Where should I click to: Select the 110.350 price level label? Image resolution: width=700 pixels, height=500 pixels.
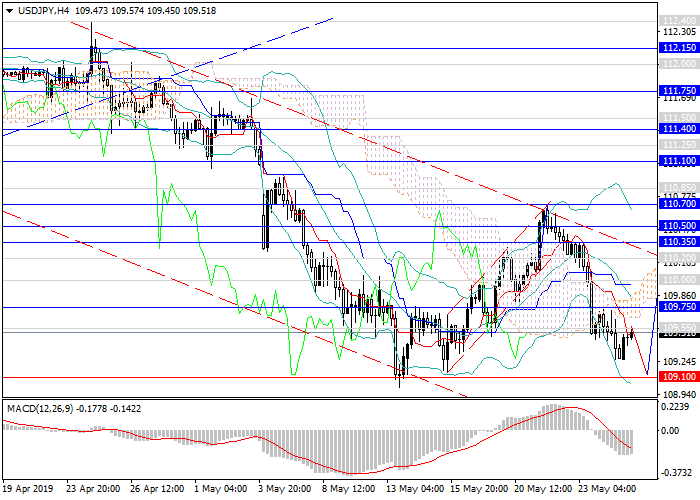click(678, 242)
